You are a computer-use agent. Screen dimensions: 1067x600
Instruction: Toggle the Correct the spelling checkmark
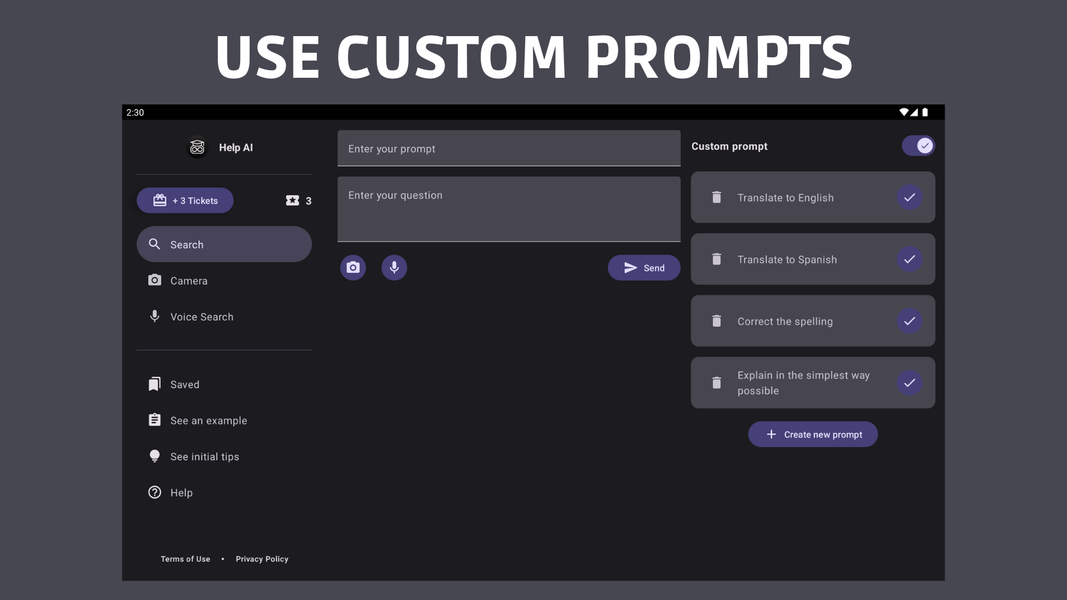[x=909, y=321]
